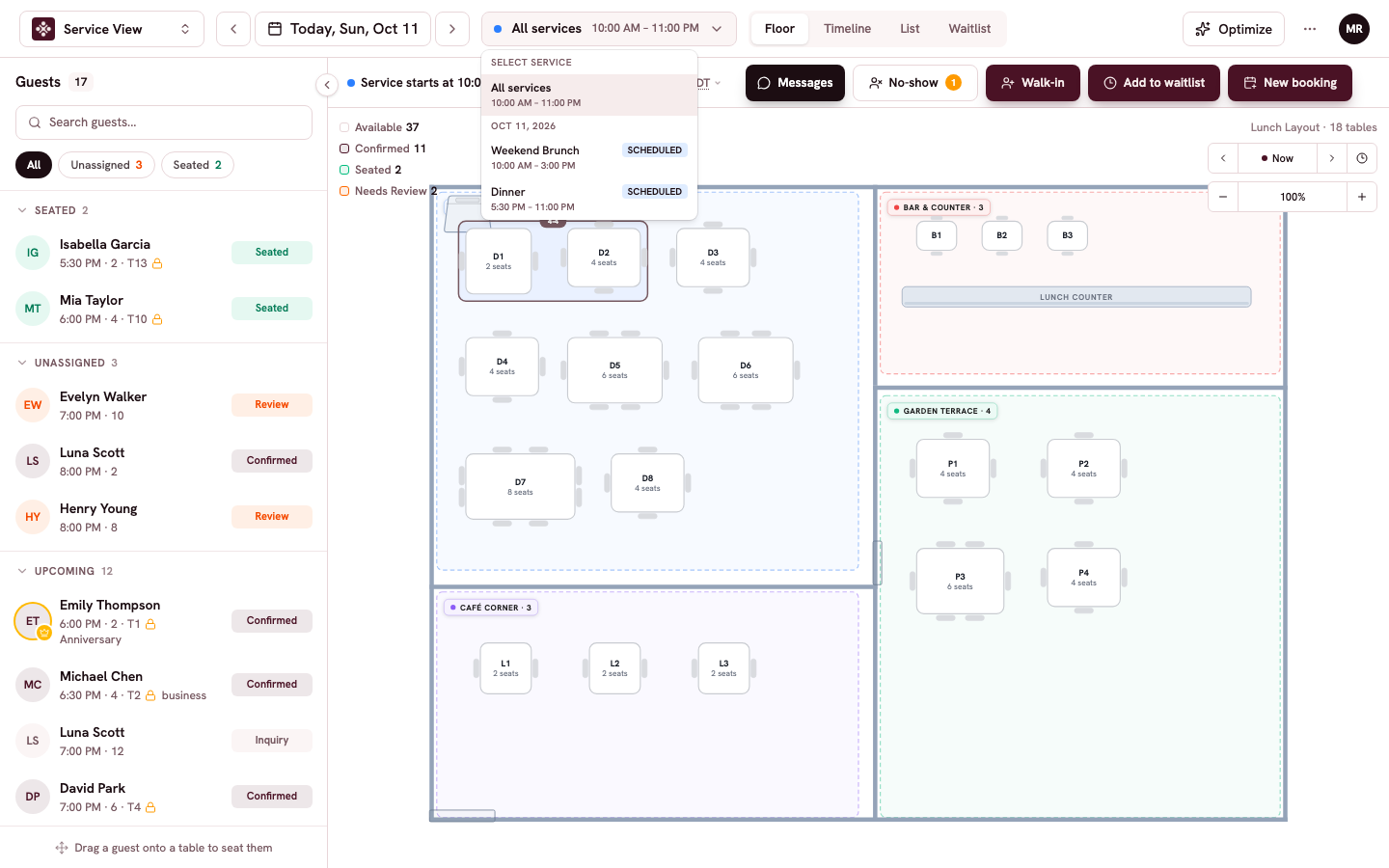Screen dimensions: 1389x868
Task: Open date picker Today, Sun, Oct 11
Action: pyautogui.click(x=342, y=29)
